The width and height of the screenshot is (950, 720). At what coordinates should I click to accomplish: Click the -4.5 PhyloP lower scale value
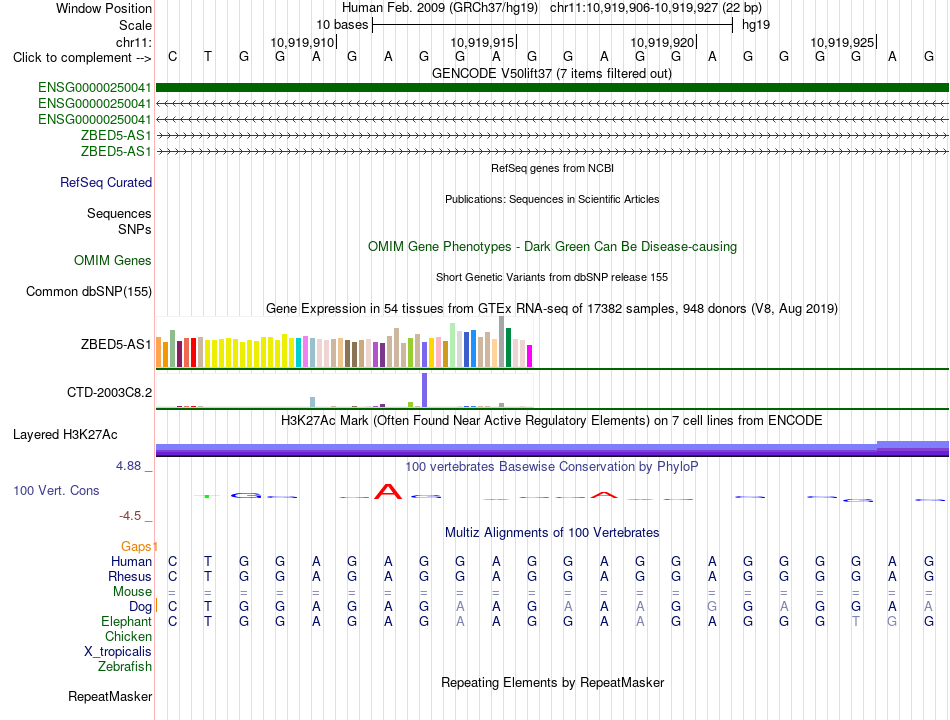(x=130, y=516)
